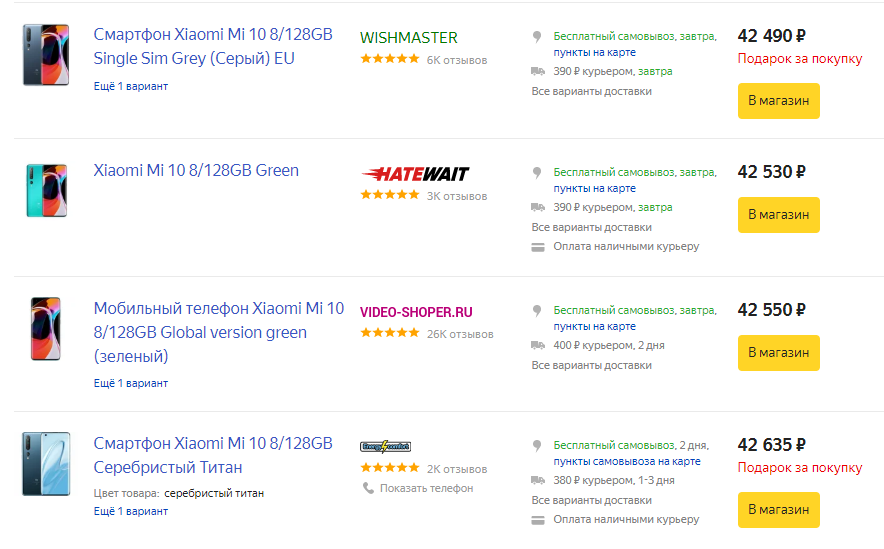This screenshot has width=884, height=549.
Task: Click the star rating under VIDEO-SHOPER.RU
Action: coord(390,333)
